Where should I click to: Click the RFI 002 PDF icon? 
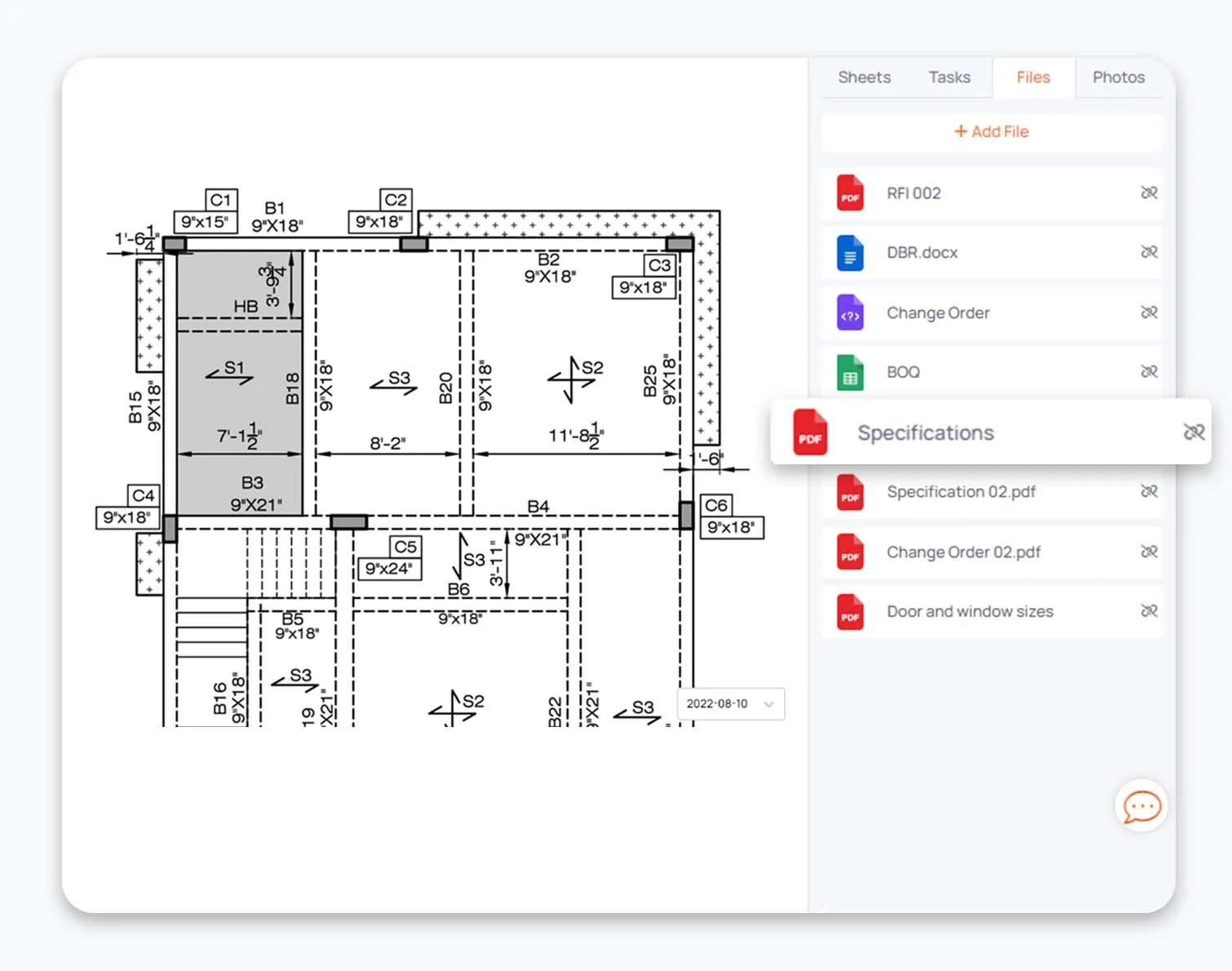point(850,193)
